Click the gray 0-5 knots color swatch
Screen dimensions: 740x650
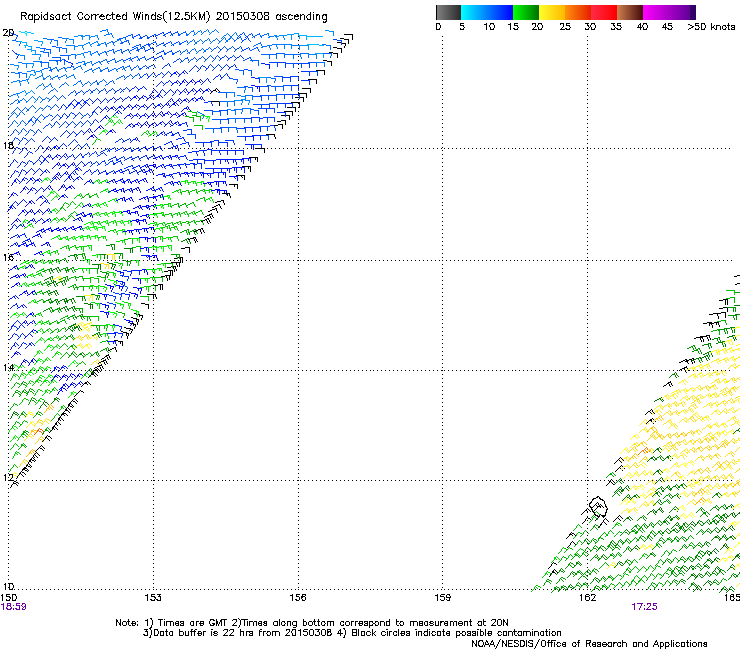click(448, 12)
